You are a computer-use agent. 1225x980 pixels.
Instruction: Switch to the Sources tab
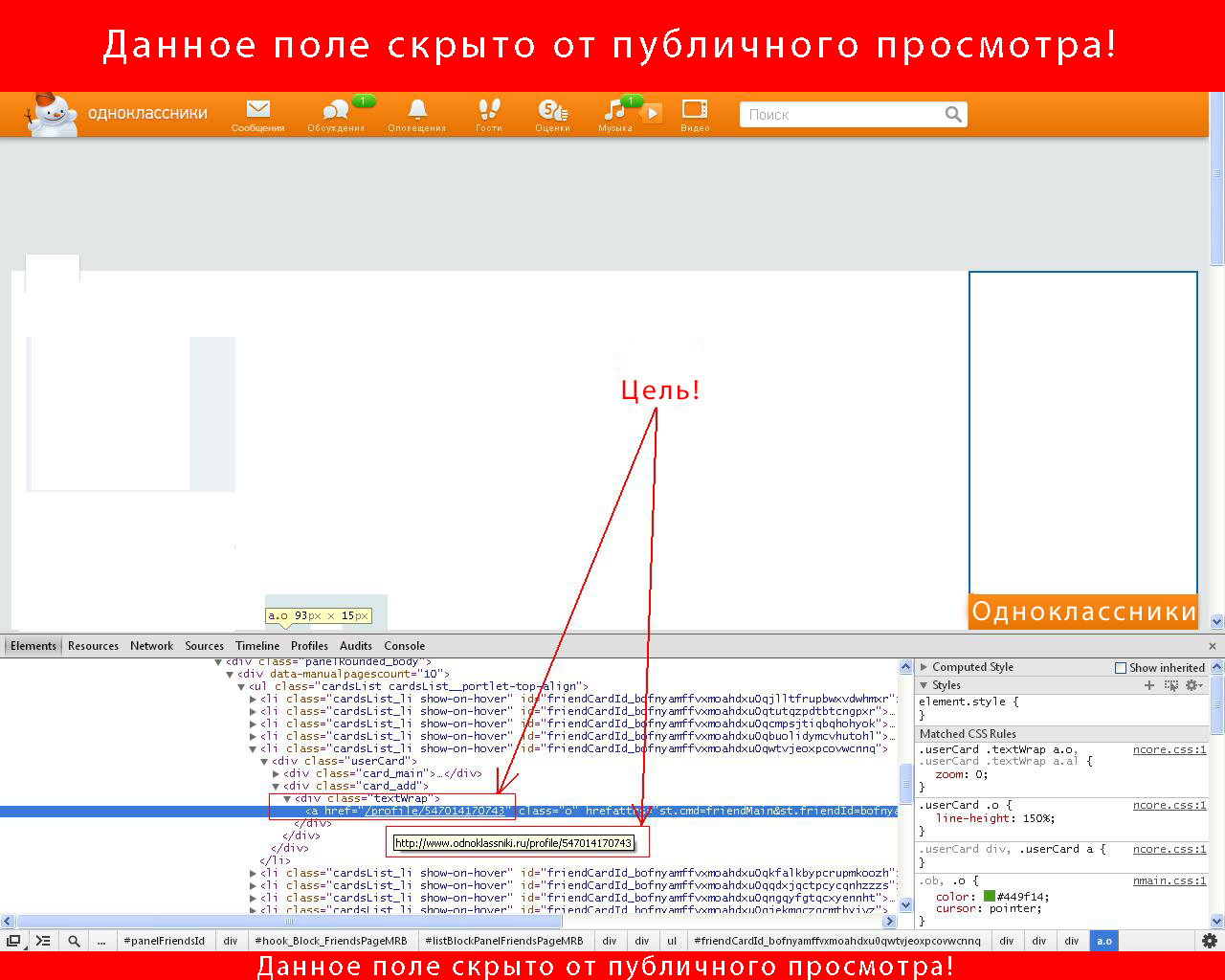(x=204, y=646)
